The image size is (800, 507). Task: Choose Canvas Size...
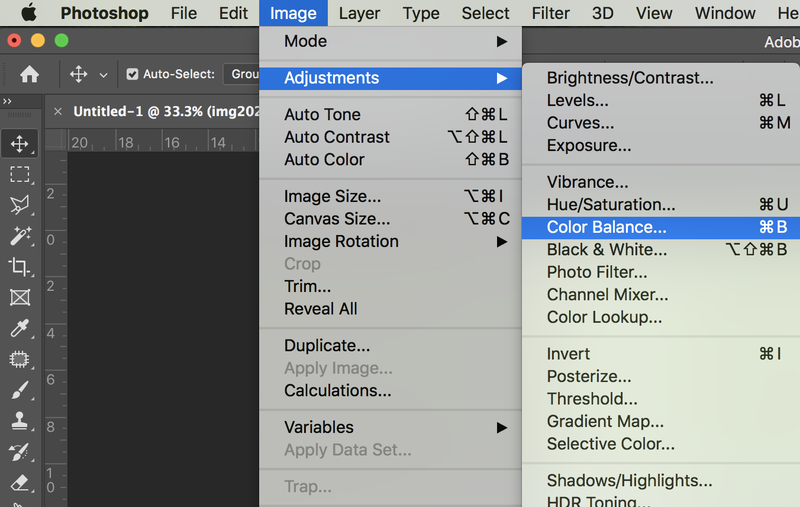point(390,218)
